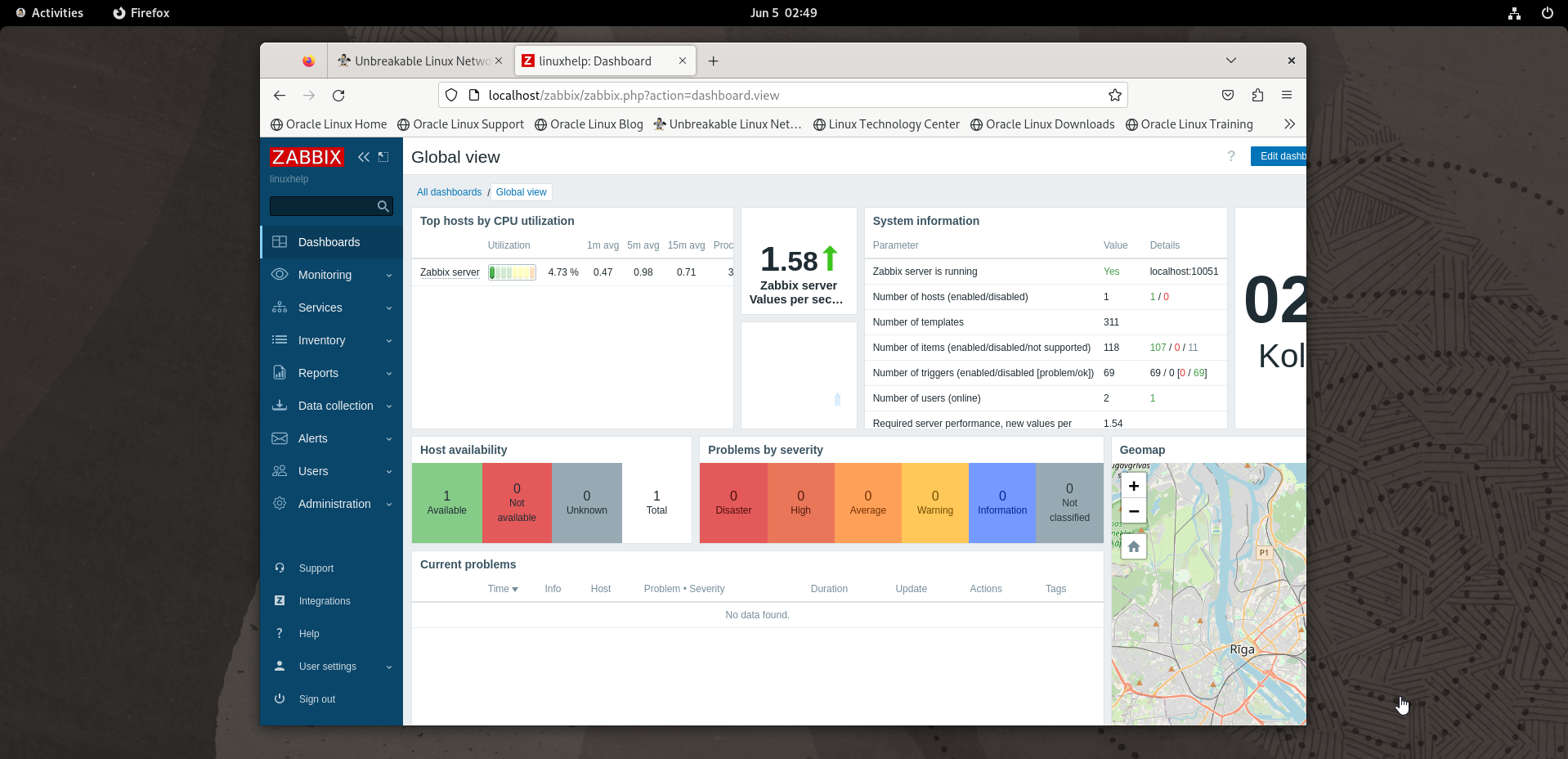
Task: Go back with the browser arrow
Action: pos(280,96)
